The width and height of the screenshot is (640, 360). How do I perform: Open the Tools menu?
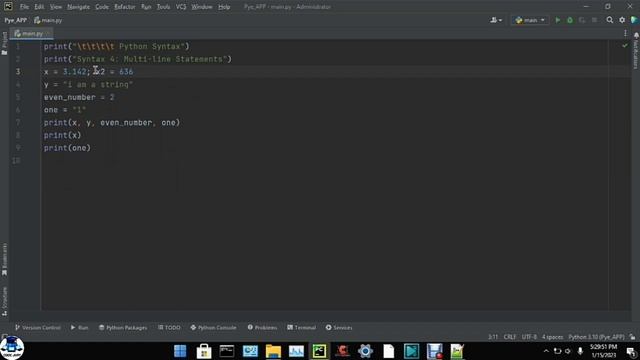pyautogui.click(x=163, y=7)
